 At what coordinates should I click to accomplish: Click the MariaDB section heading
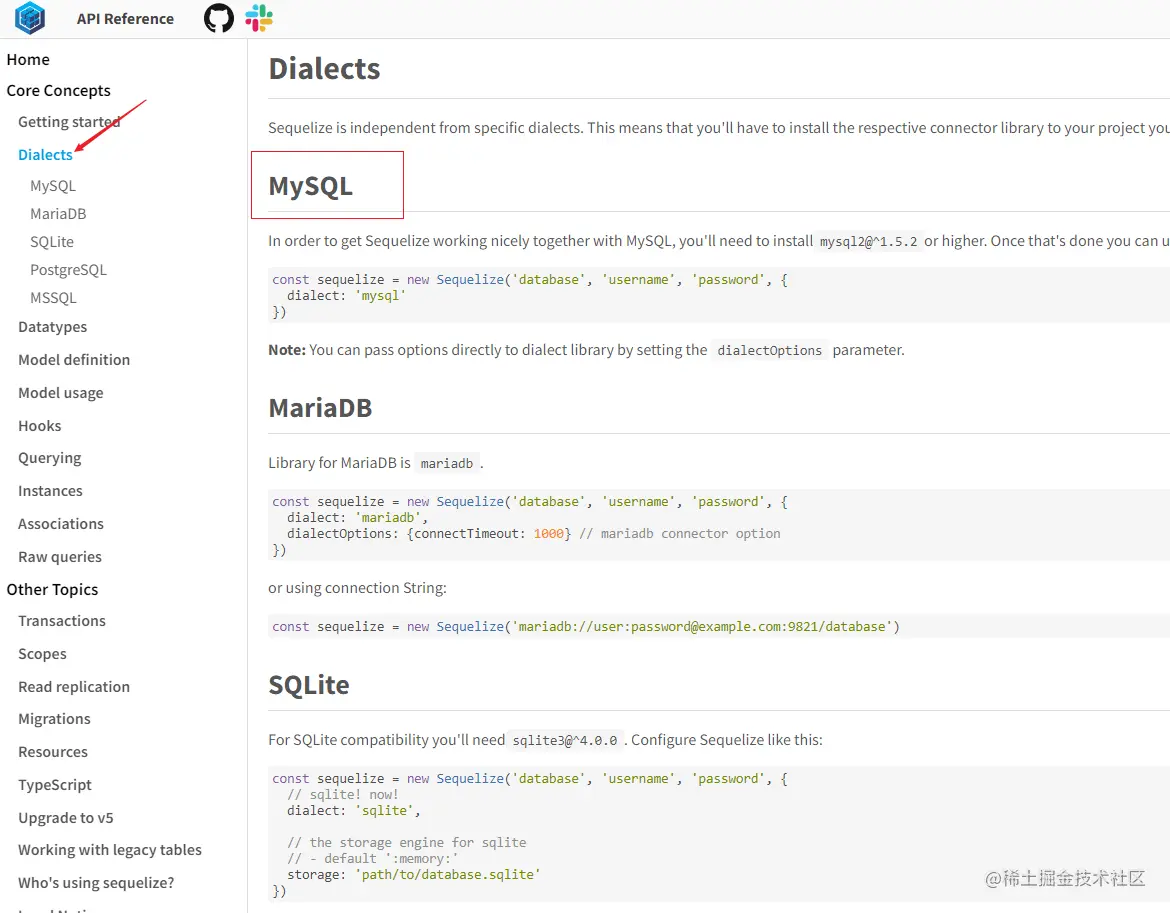(320, 408)
